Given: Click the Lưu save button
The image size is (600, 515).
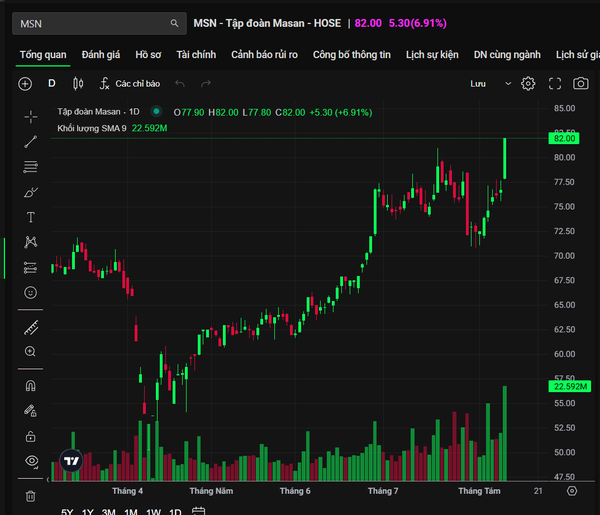Looking at the screenshot, I should [x=478, y=84].
